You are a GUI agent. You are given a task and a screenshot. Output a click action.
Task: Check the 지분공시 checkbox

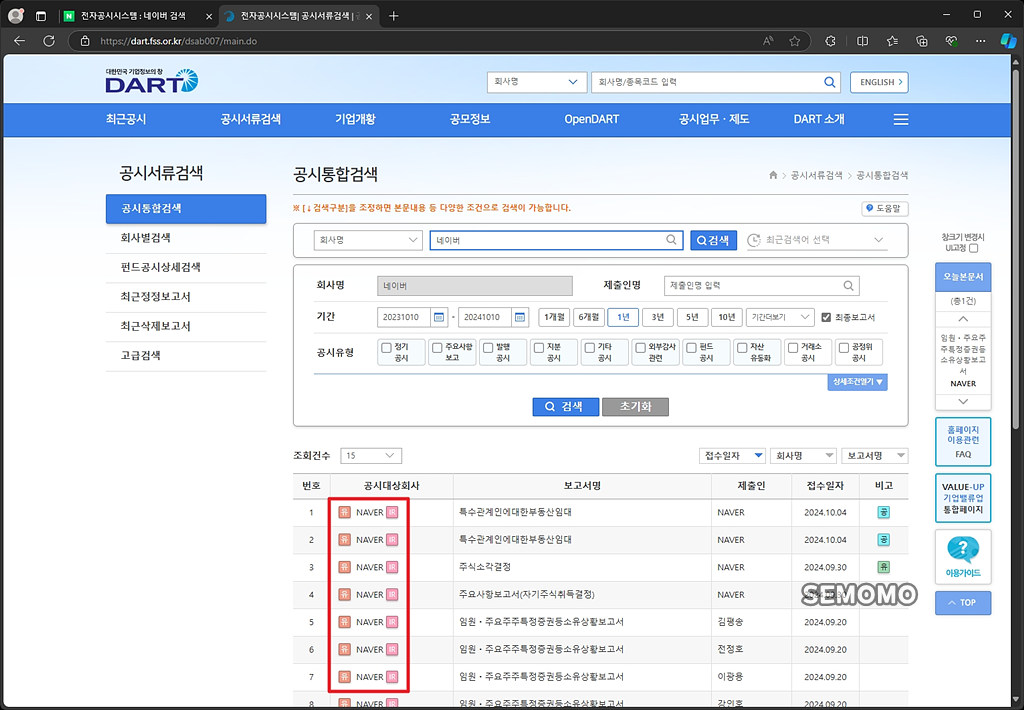click(x=539, y=348)
